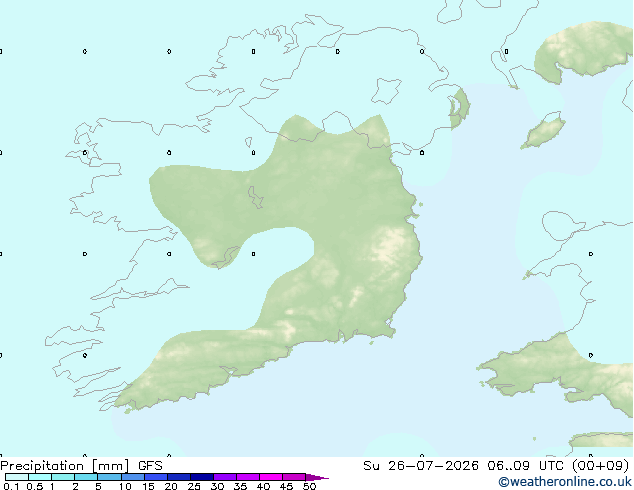Click the '0.5' legend scale label
This screenshot has width=634, height=490.
tap(34, 486)
